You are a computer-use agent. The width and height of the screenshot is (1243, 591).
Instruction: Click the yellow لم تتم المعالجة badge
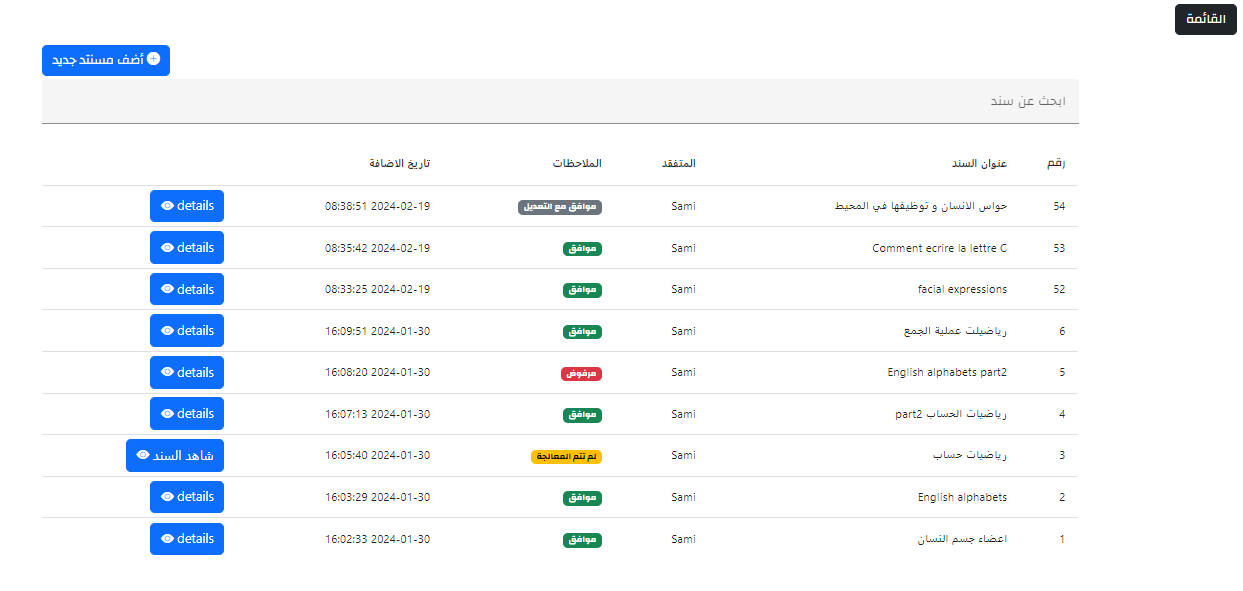(x=566, y=456)
